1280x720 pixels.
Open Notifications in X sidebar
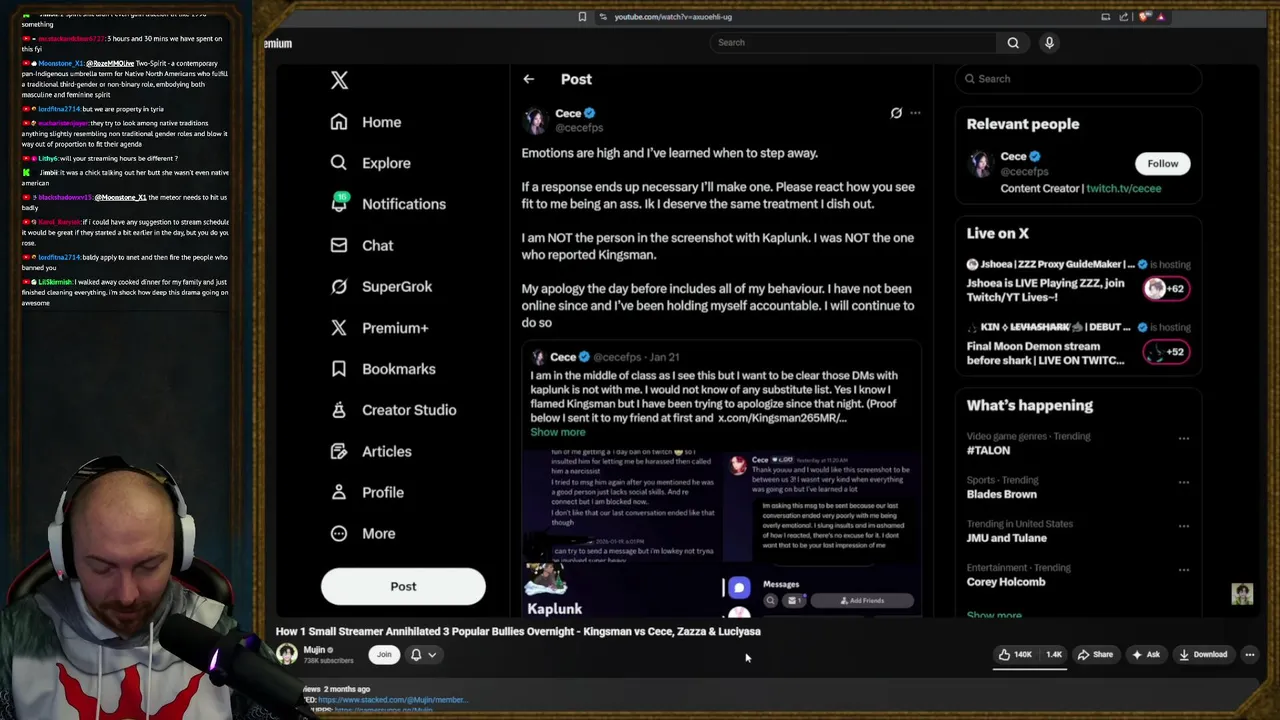(x=387, y=204)
